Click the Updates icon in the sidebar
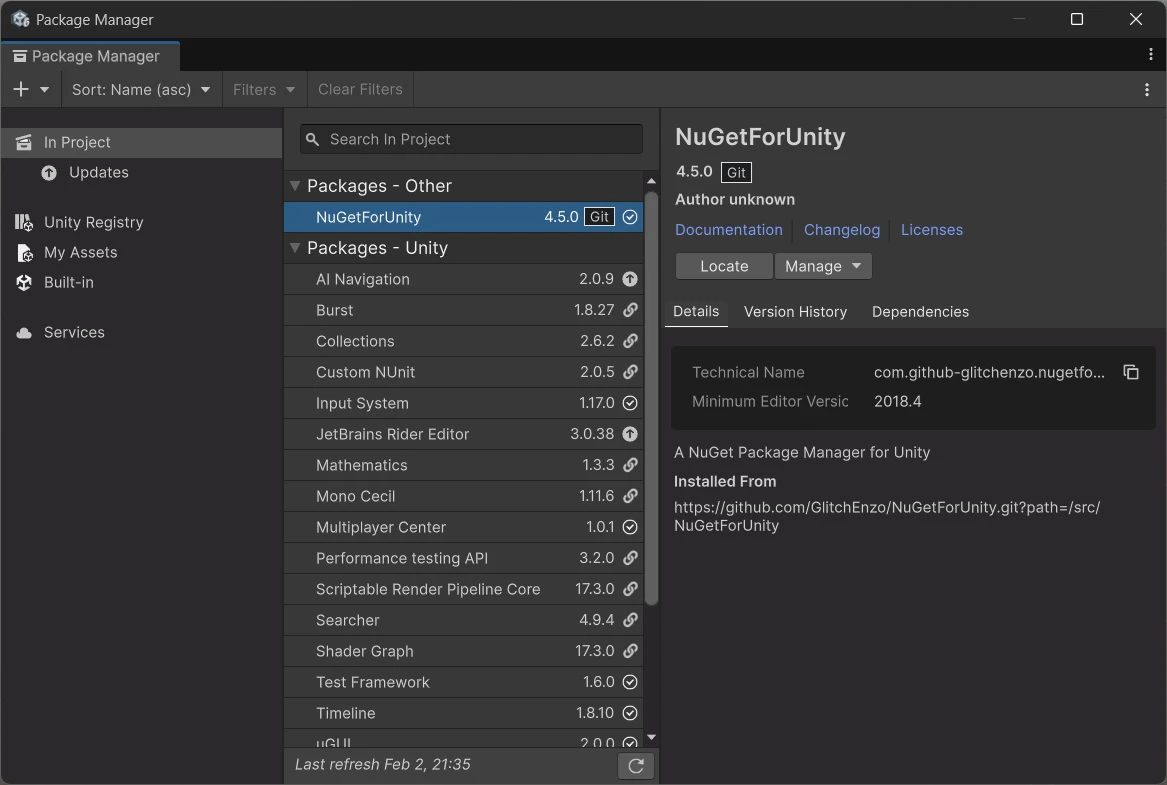Viewport: 1167px width, 785px height. click(x=49, y=172)
